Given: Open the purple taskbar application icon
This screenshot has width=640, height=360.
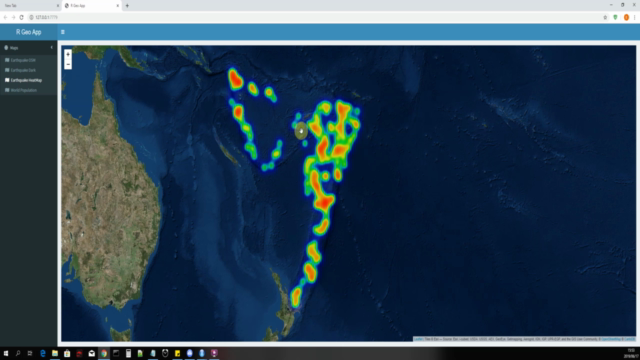Looking at the screenshot, I should pos(214,353).
